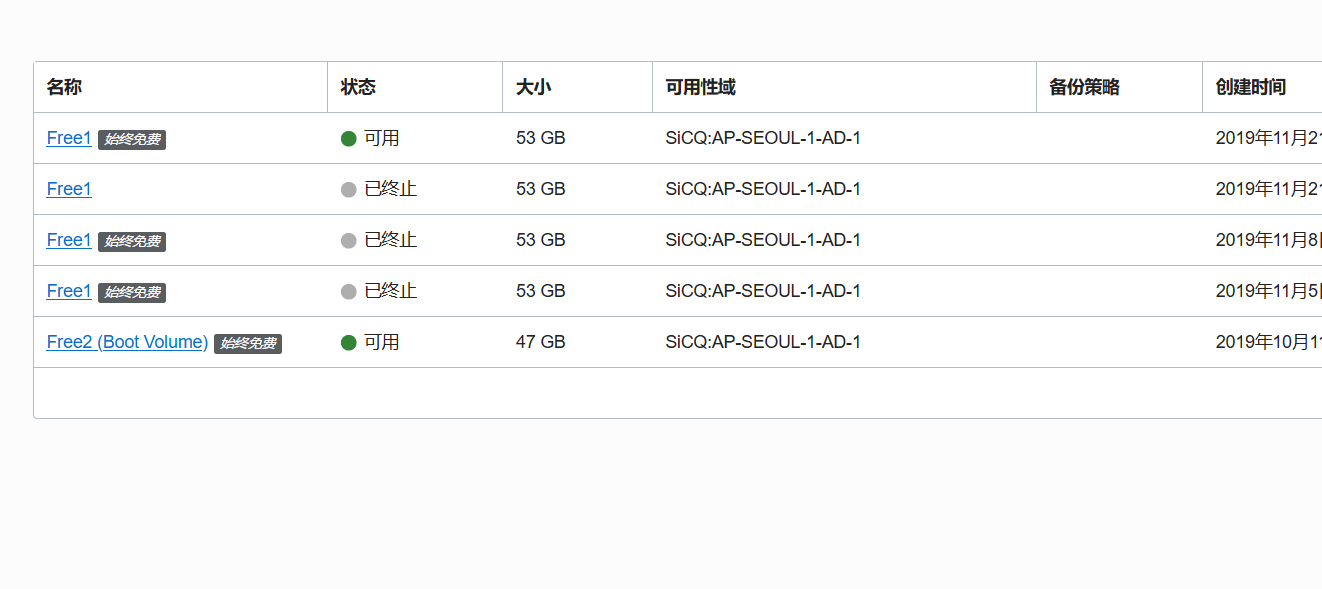Click 始终免费 badge beside the available Free1

132,140
